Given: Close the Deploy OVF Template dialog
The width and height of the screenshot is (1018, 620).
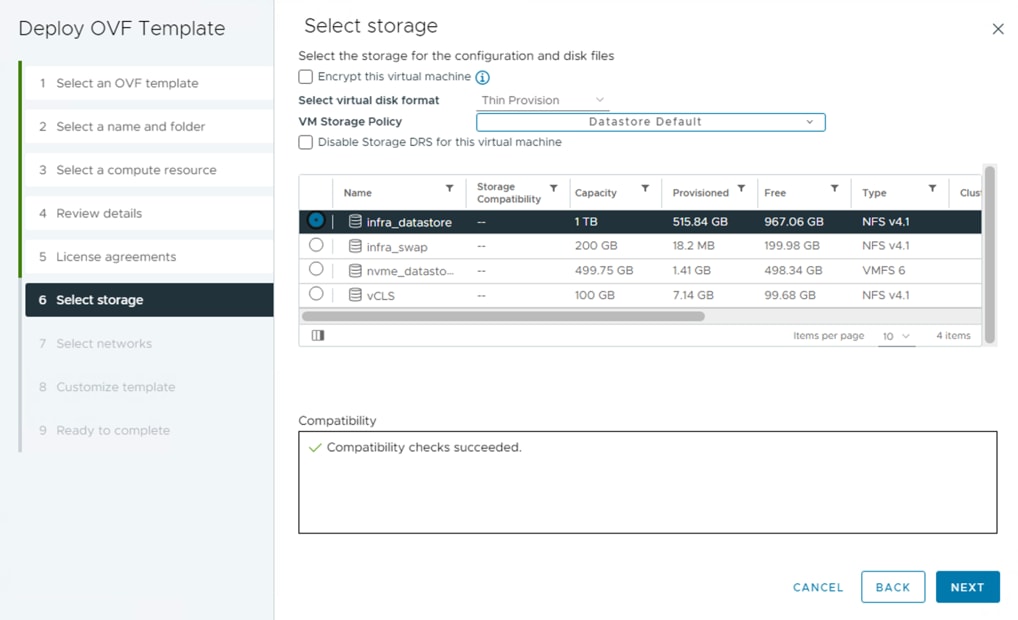Looking at the screenshot, I should (x=997, y=29).
